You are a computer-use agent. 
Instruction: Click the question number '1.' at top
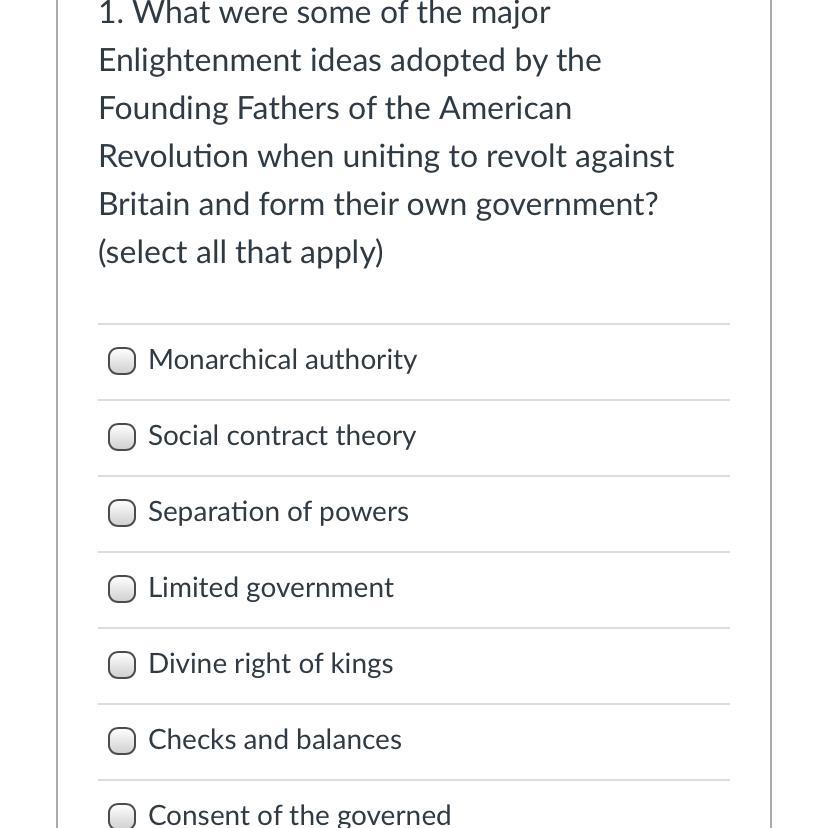point(111,14)
